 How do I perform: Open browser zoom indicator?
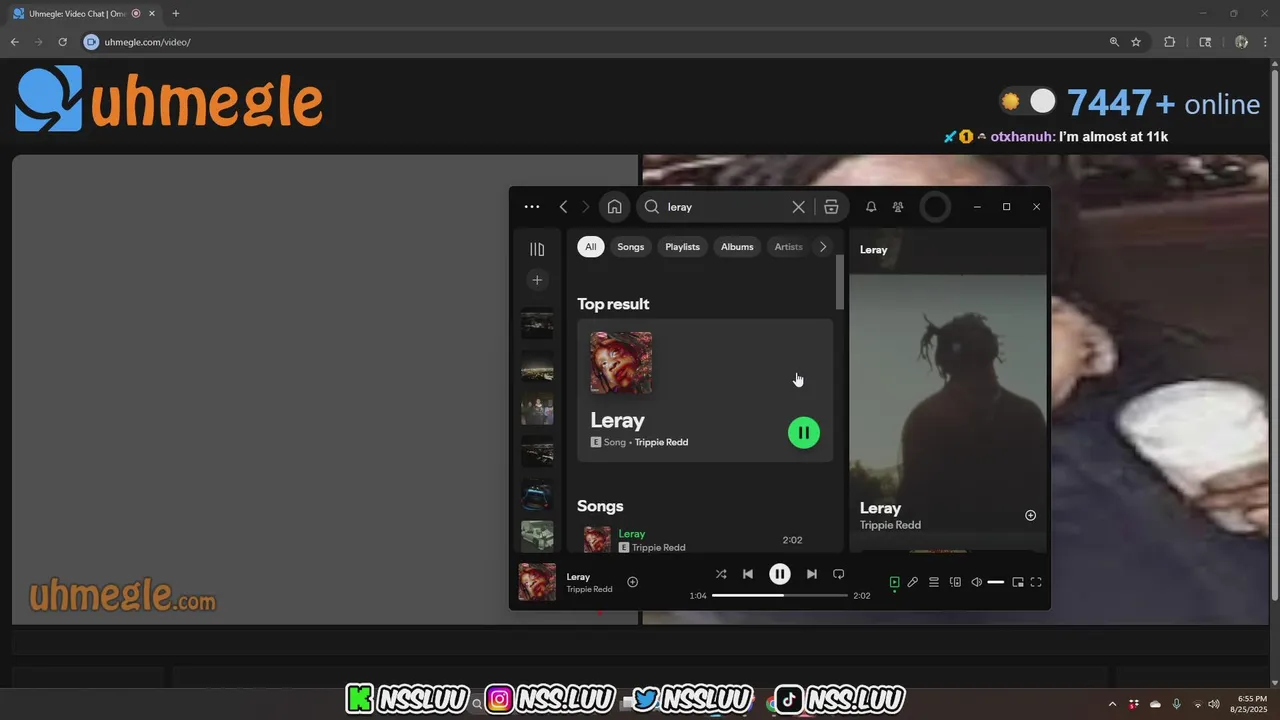click(x=1114, y=42)
